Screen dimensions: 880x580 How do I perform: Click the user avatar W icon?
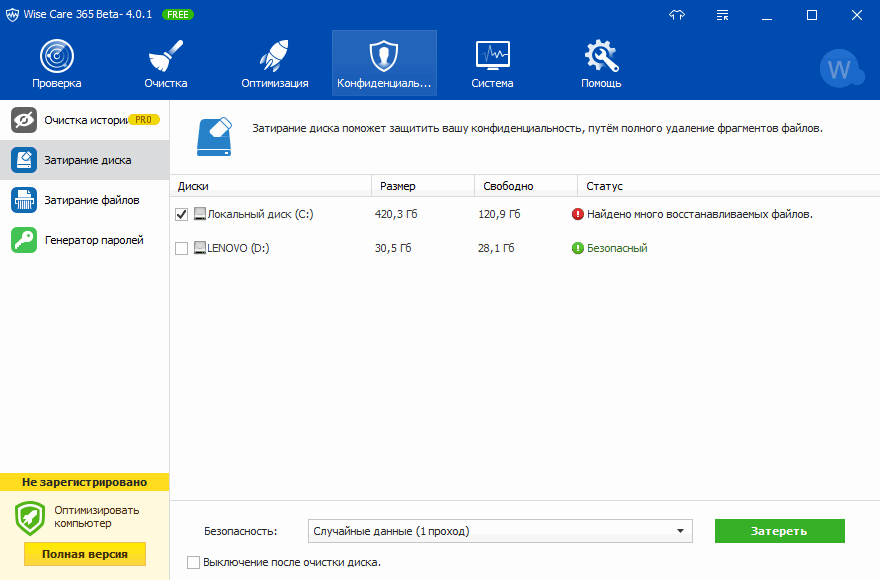[x=840, y=70]
